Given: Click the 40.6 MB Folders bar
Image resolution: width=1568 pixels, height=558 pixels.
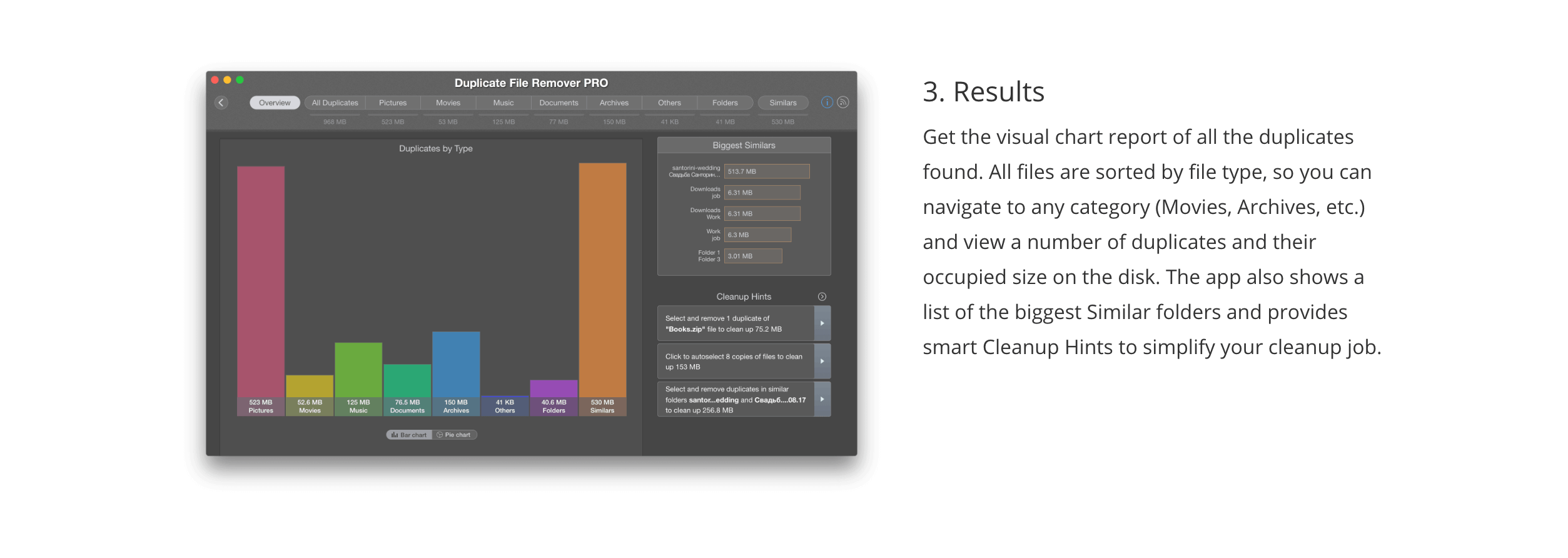Looking at the screenshot, I should pos(554,398).
